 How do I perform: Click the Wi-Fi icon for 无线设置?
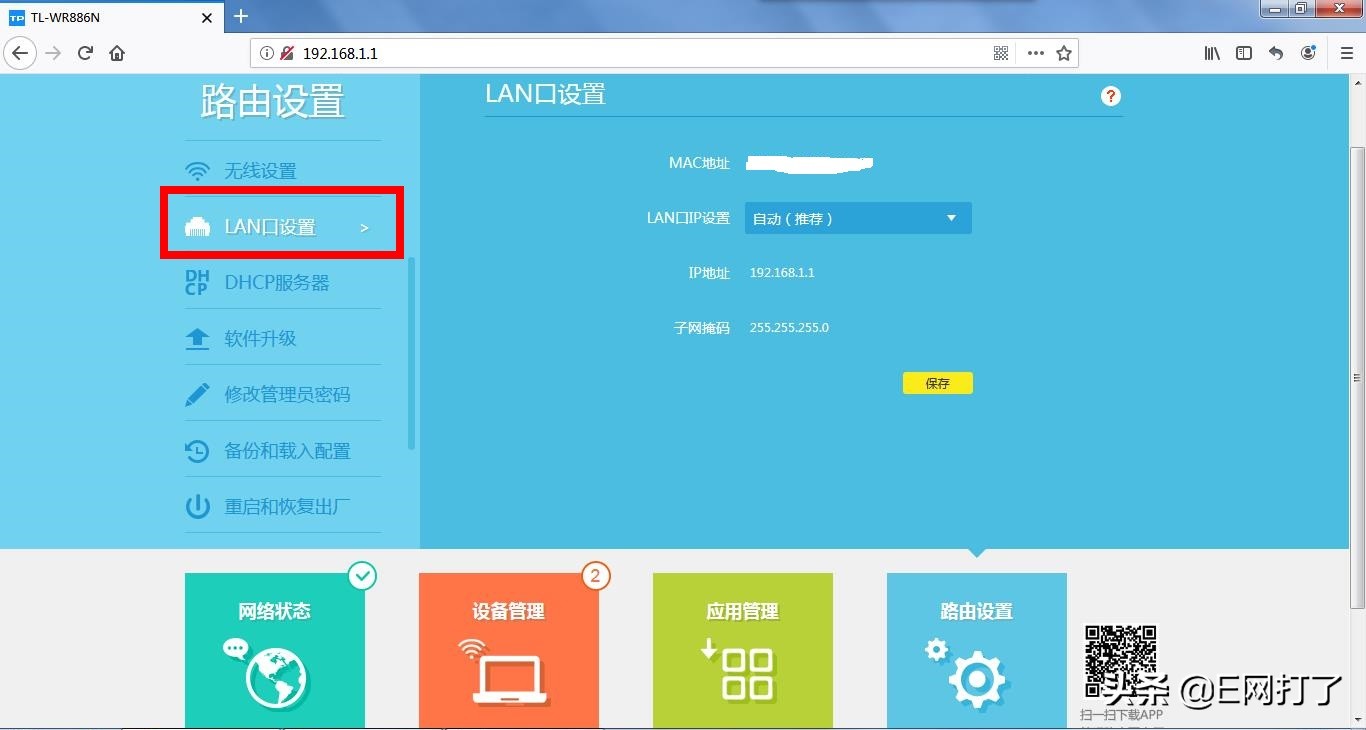(x=198, y=171)
